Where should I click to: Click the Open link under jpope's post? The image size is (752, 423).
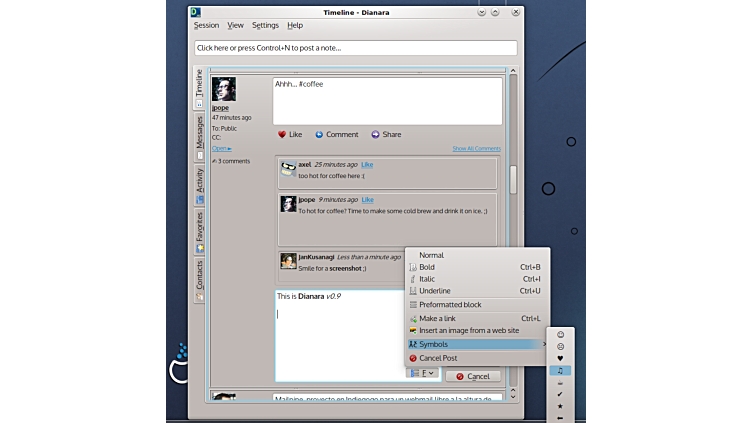click(220, 148)
